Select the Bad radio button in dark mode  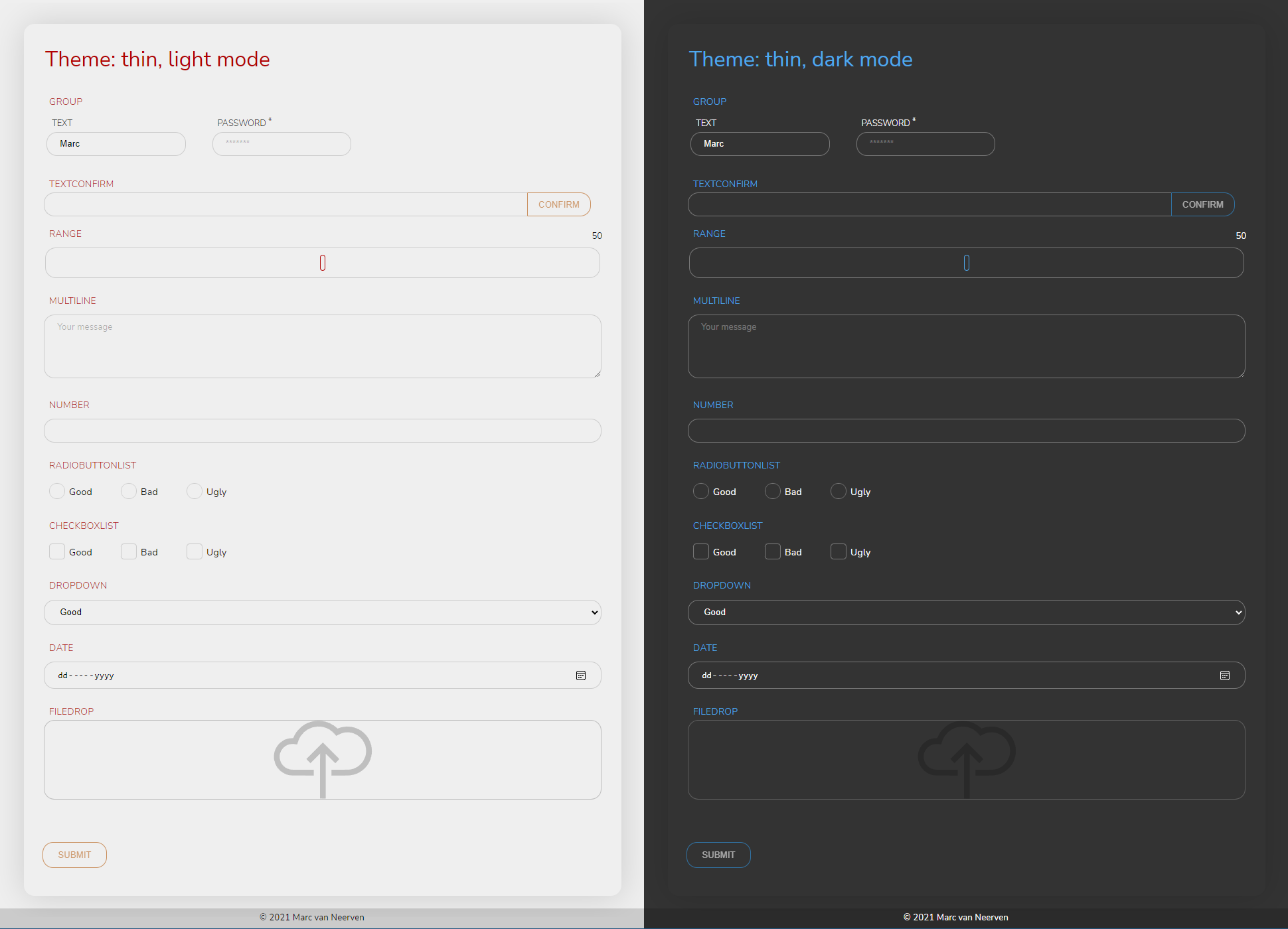click(x=773, y=491)
